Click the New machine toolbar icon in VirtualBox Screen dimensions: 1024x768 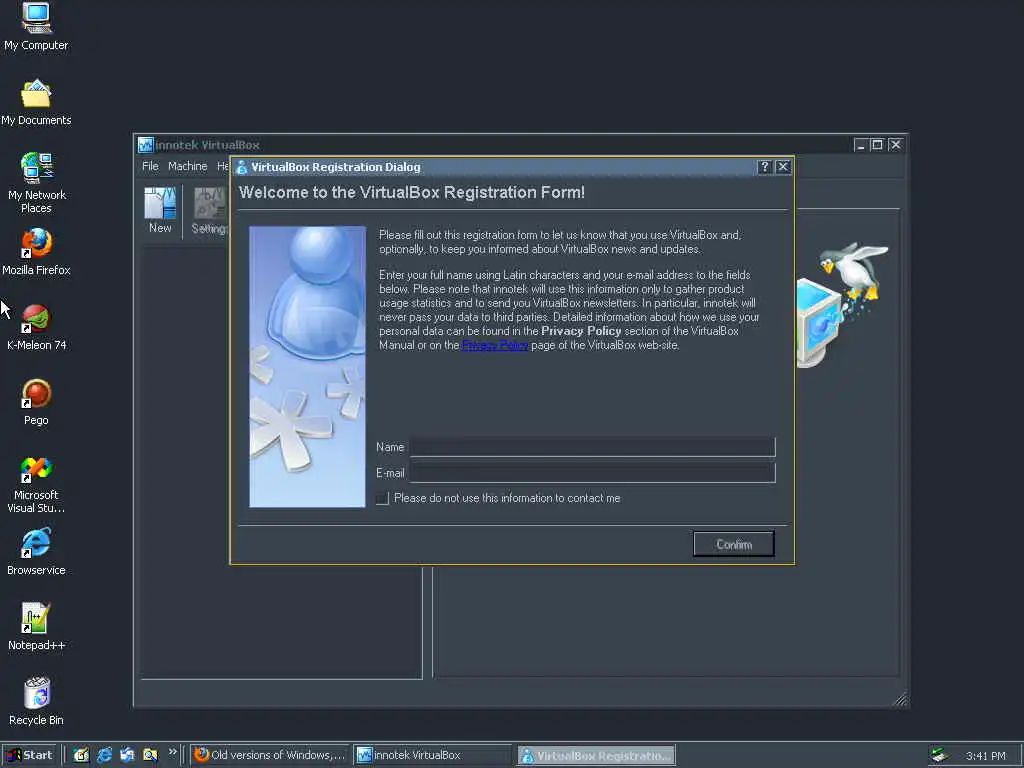160,210
